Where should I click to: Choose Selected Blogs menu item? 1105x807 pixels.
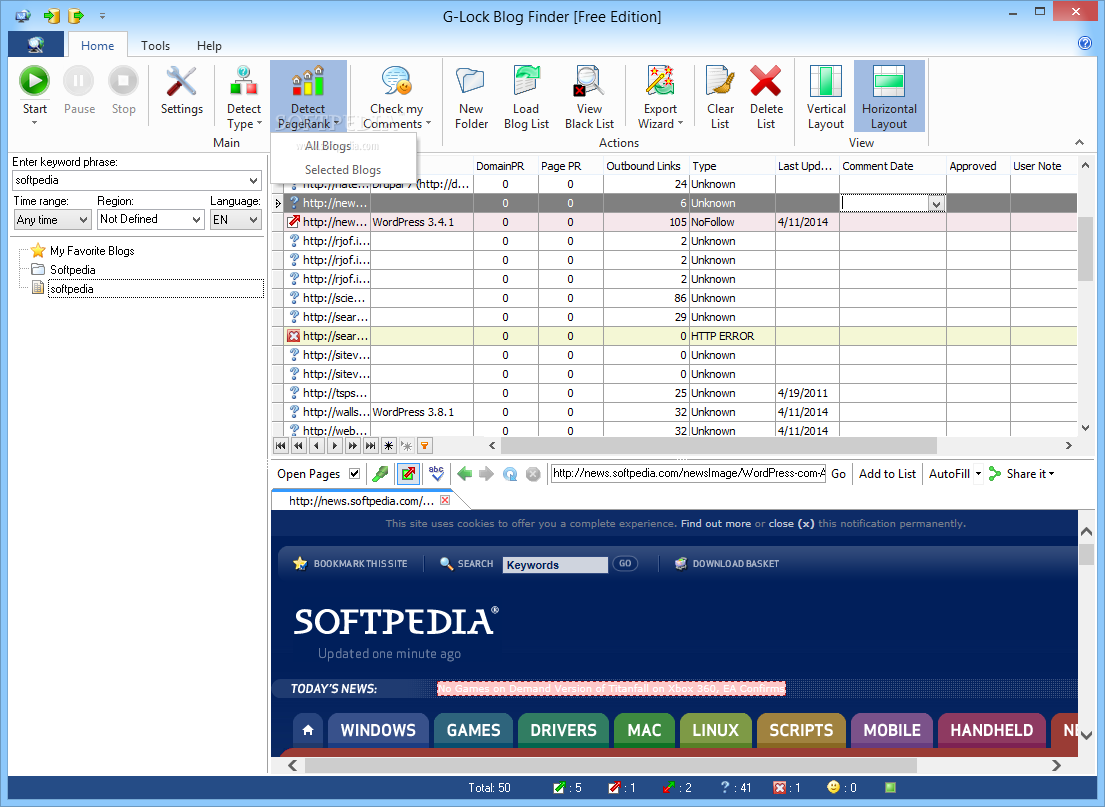click(344, 170)
